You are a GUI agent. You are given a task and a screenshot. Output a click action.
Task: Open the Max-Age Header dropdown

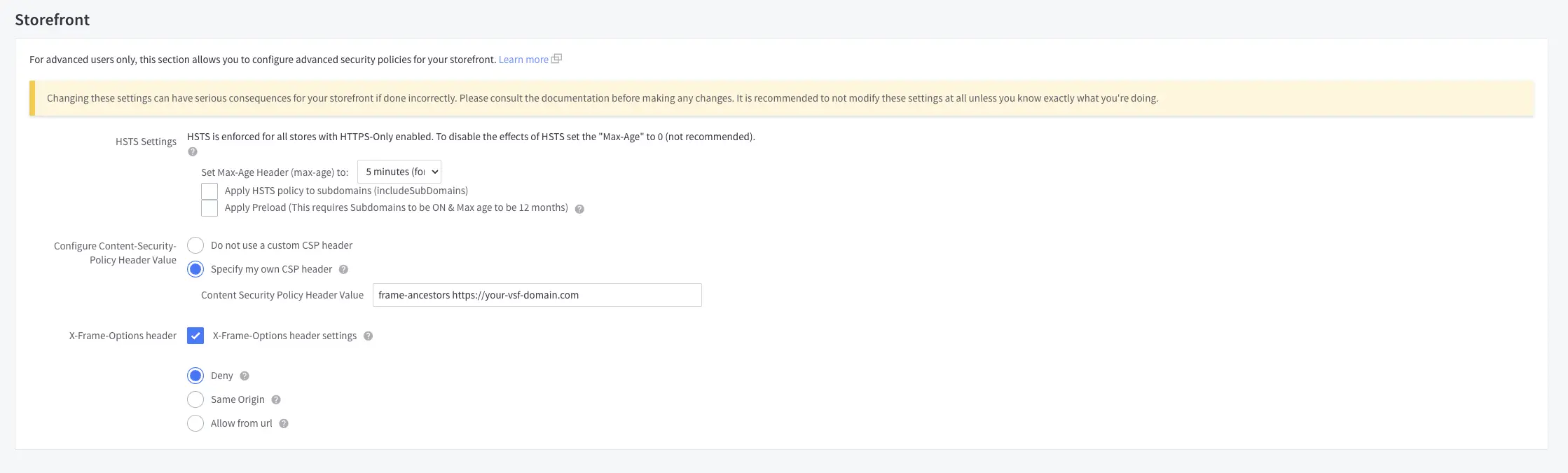[399, 172]
